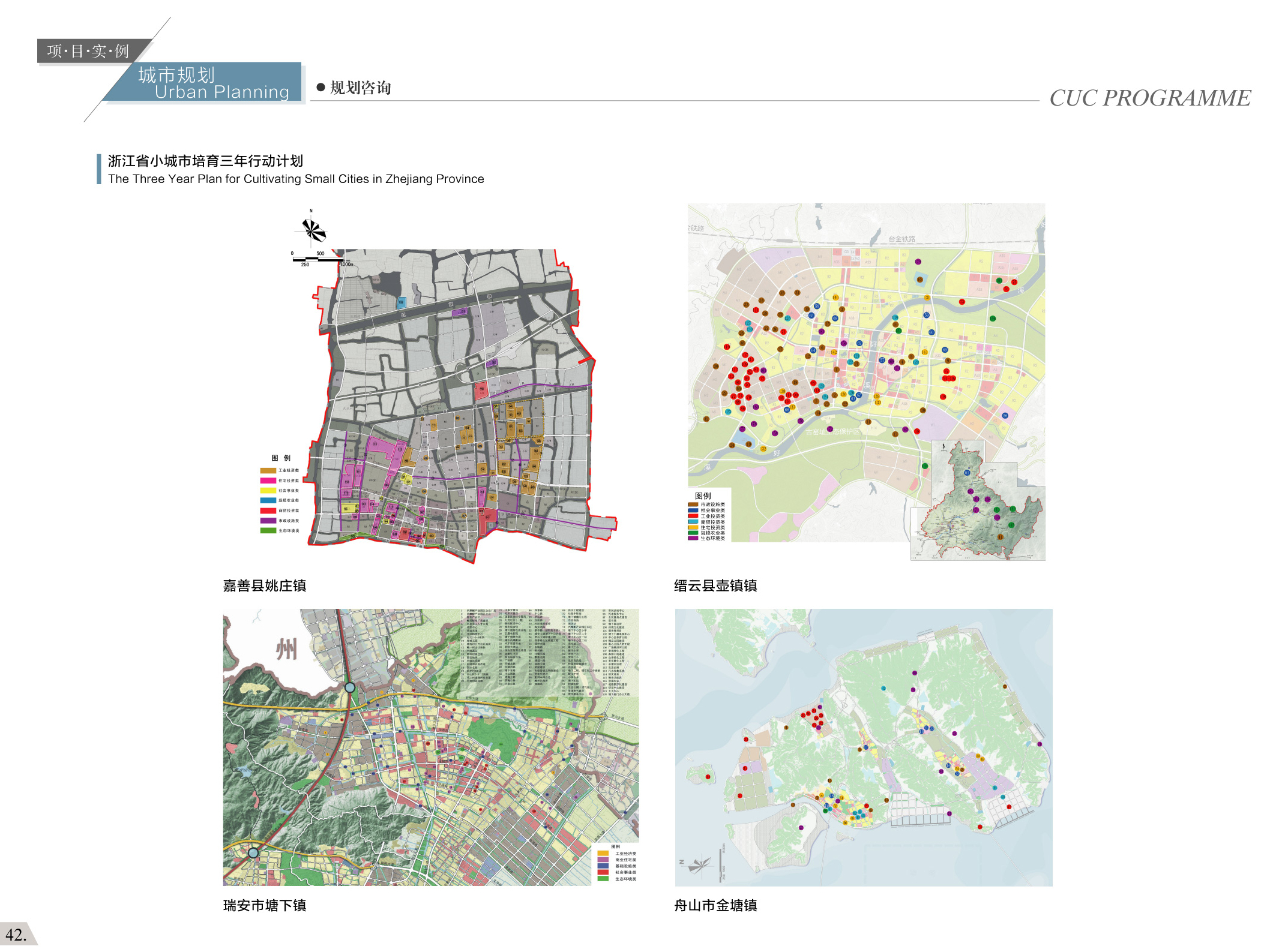The height and width of the screenshot is (952, 1279).
Task: Click the page number 42 corner tab
Action: click(16, 935)
